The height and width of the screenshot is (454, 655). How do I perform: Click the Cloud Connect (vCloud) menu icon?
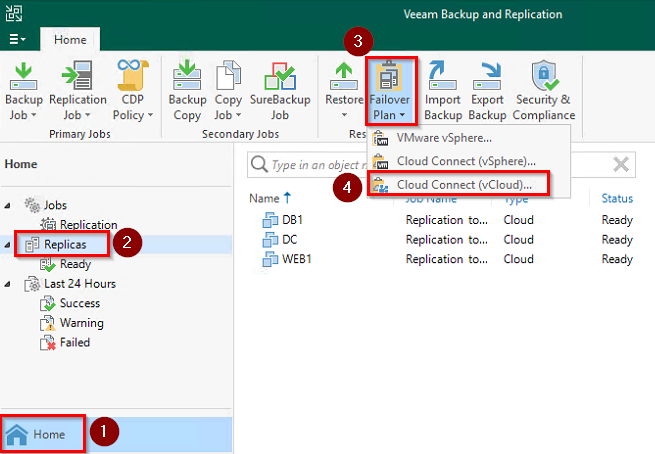[x=381, y=185]
